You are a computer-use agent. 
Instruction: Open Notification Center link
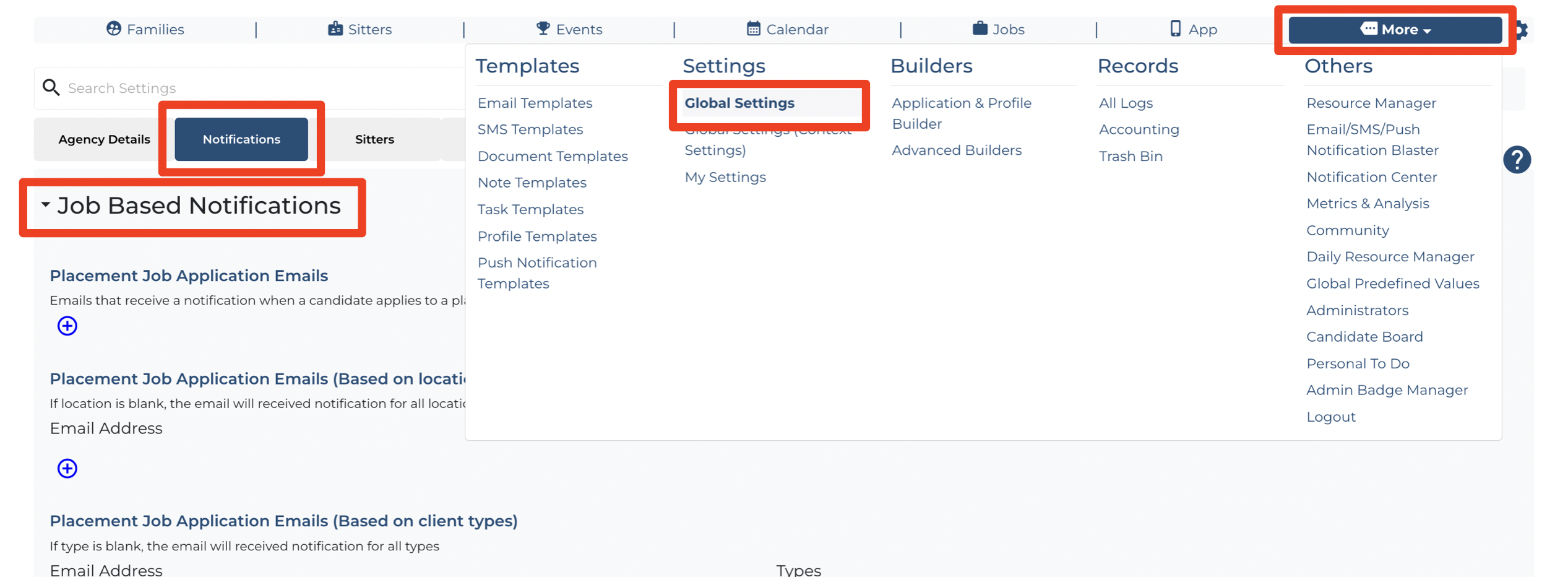click(1371, 177)
